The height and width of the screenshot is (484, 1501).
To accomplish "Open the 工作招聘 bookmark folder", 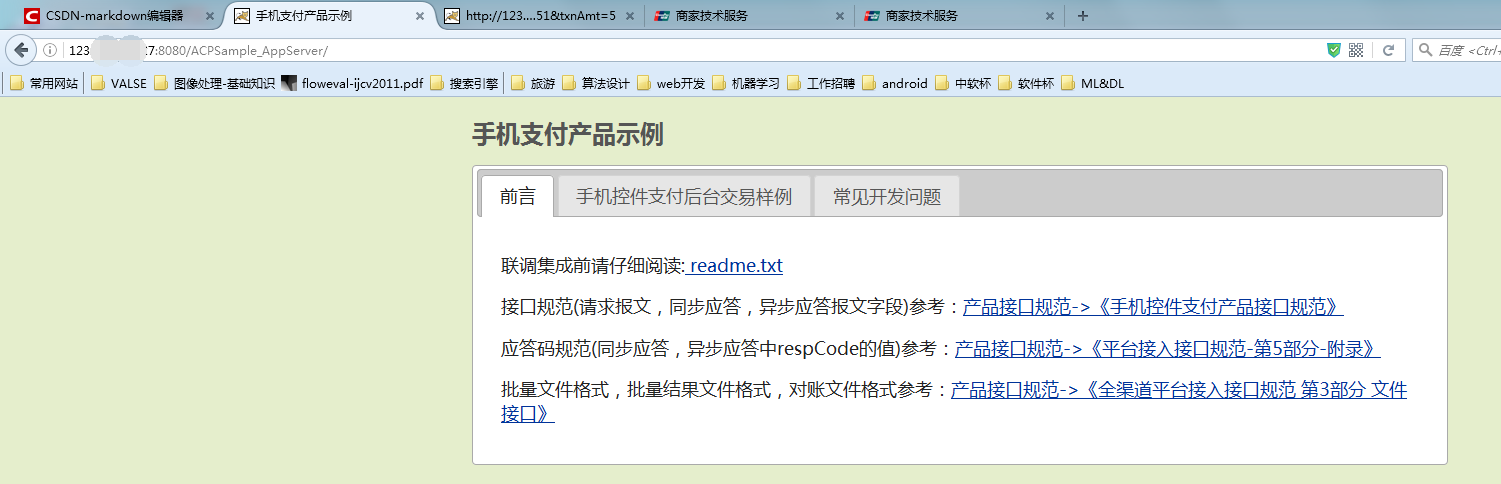I will [821, 84].
